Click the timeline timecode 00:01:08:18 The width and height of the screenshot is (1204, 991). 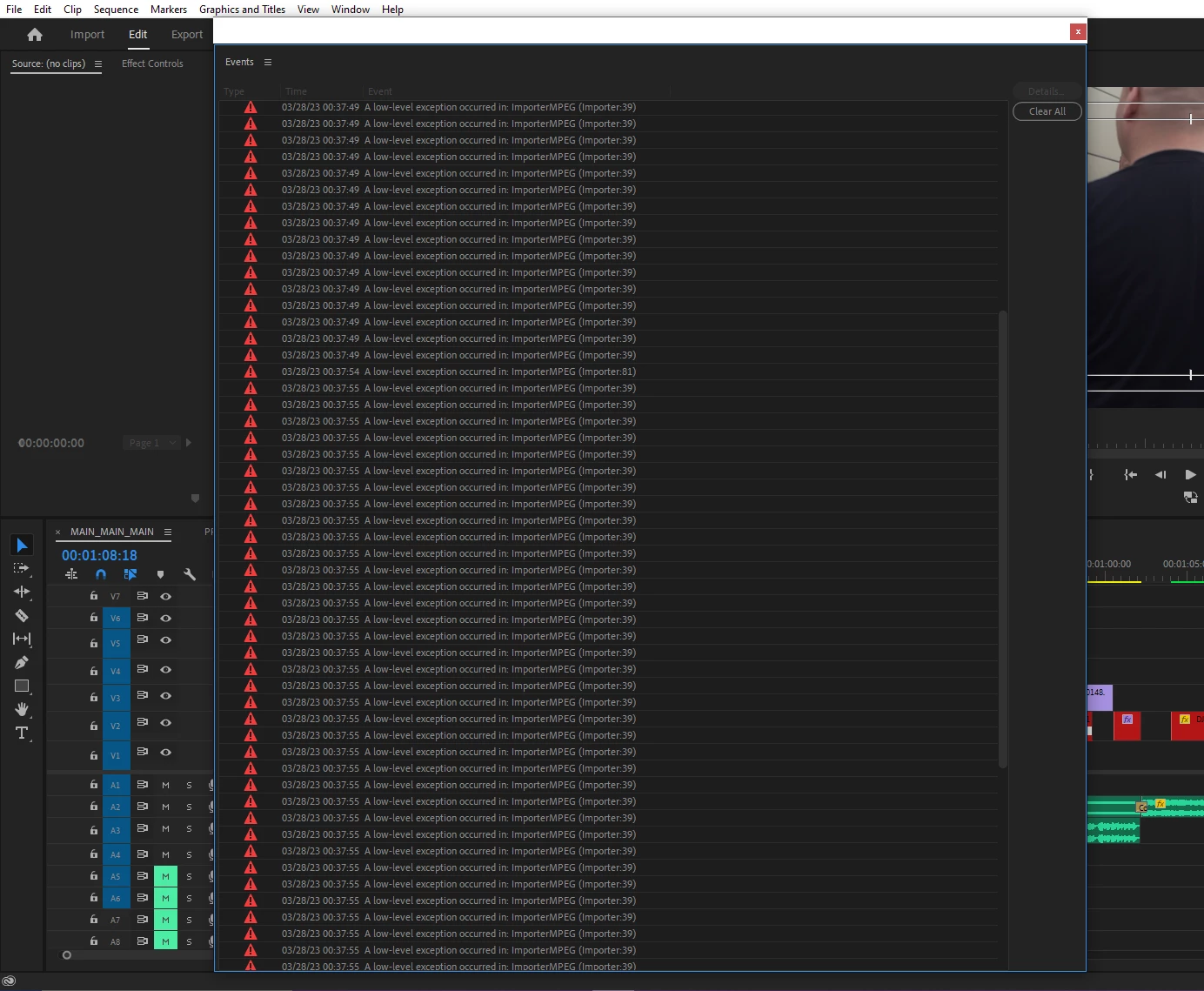click(99, 555)
